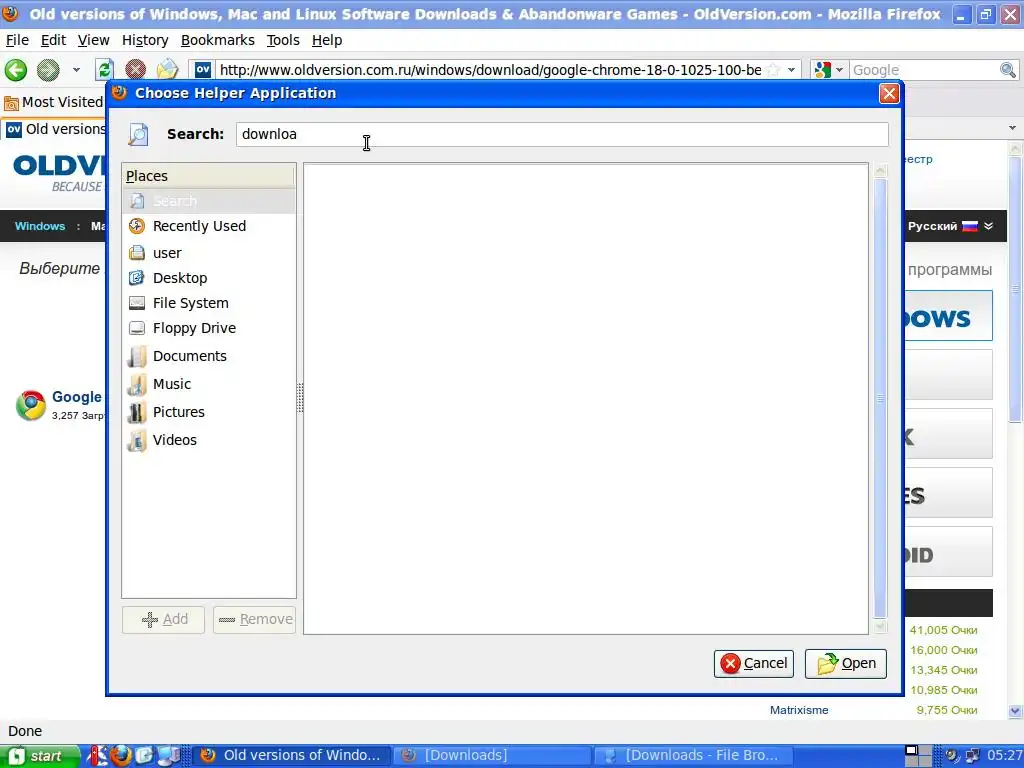Click the Google search box in Firefox

coord(924,70)
